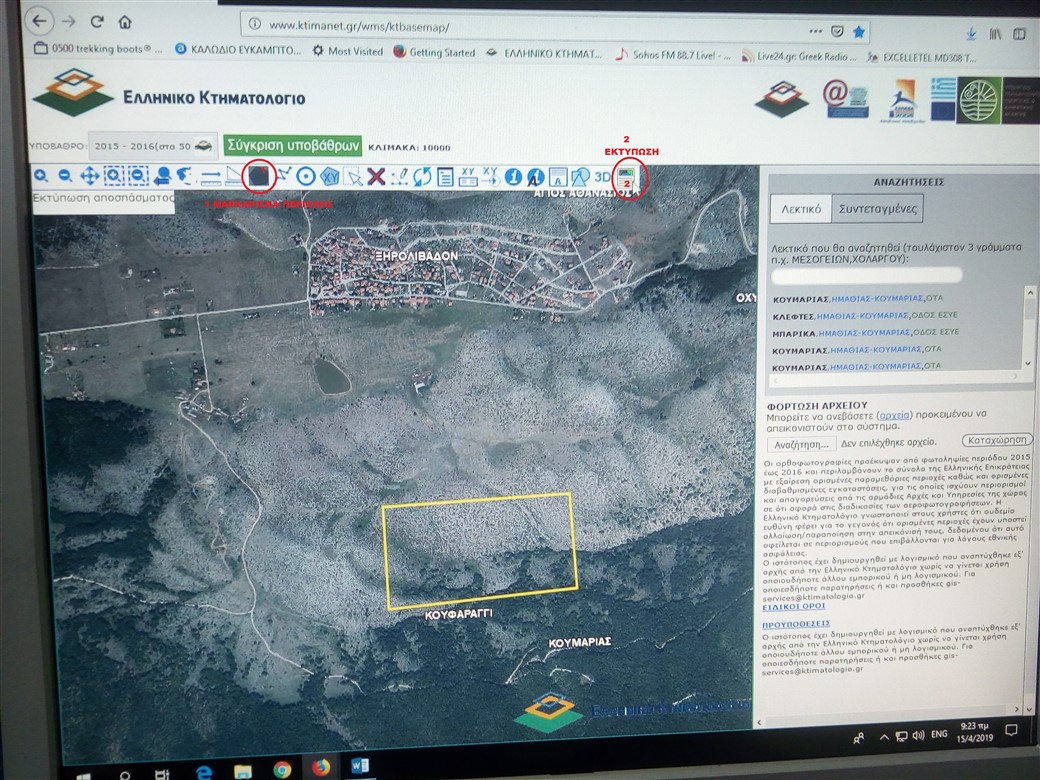This screenshot has height=780, width=1040.
Task: Click the refresh arrows map tool
Action: (422, 177)
